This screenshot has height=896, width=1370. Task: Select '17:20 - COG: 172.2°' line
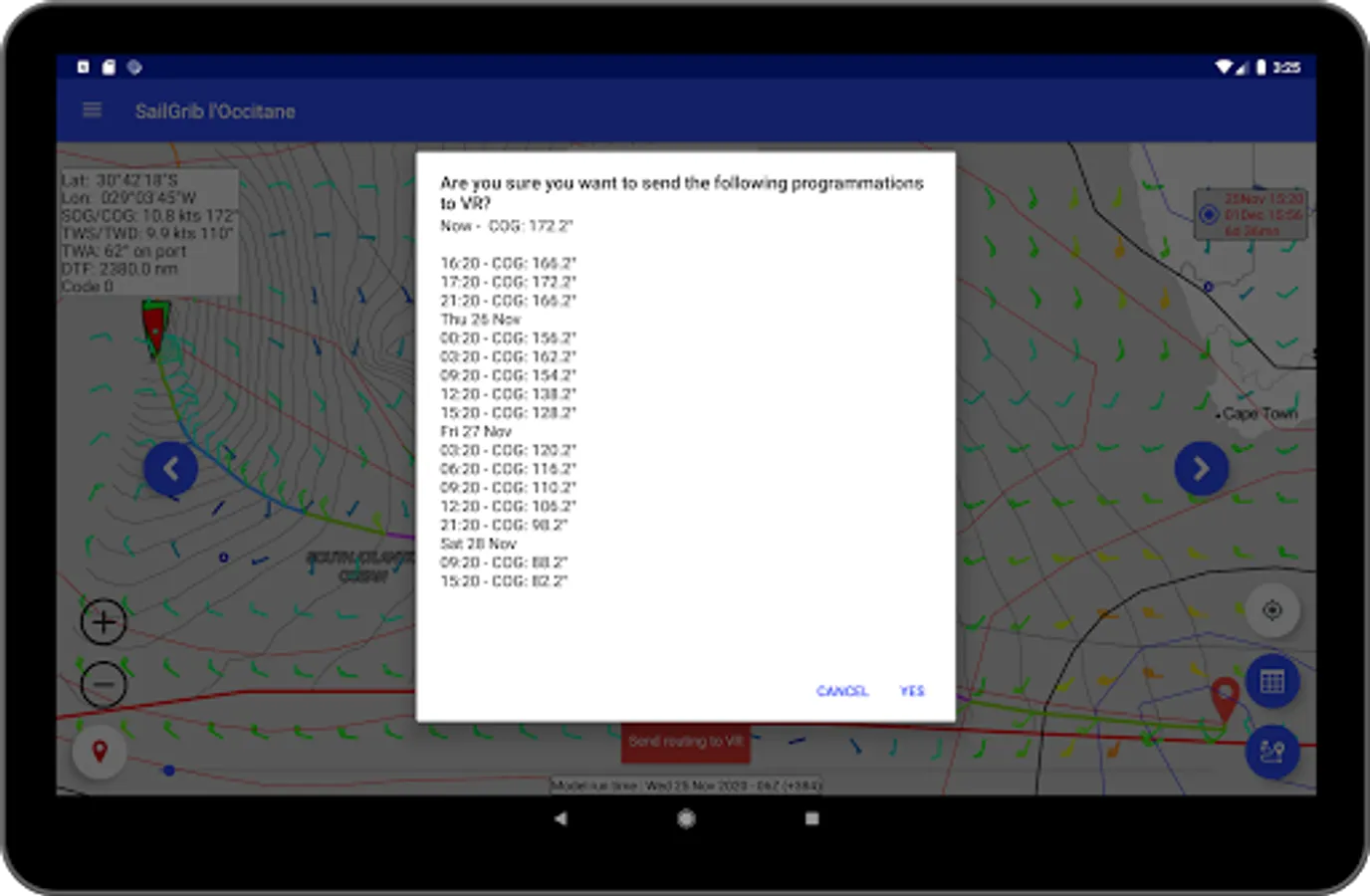point(508,282)
